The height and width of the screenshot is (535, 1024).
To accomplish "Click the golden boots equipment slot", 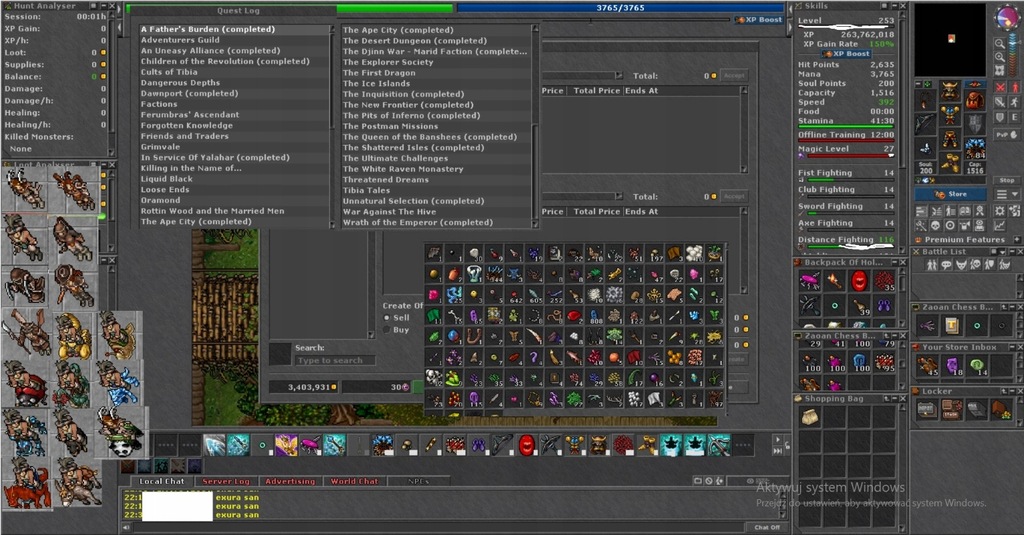I will [x=950, y=163].
